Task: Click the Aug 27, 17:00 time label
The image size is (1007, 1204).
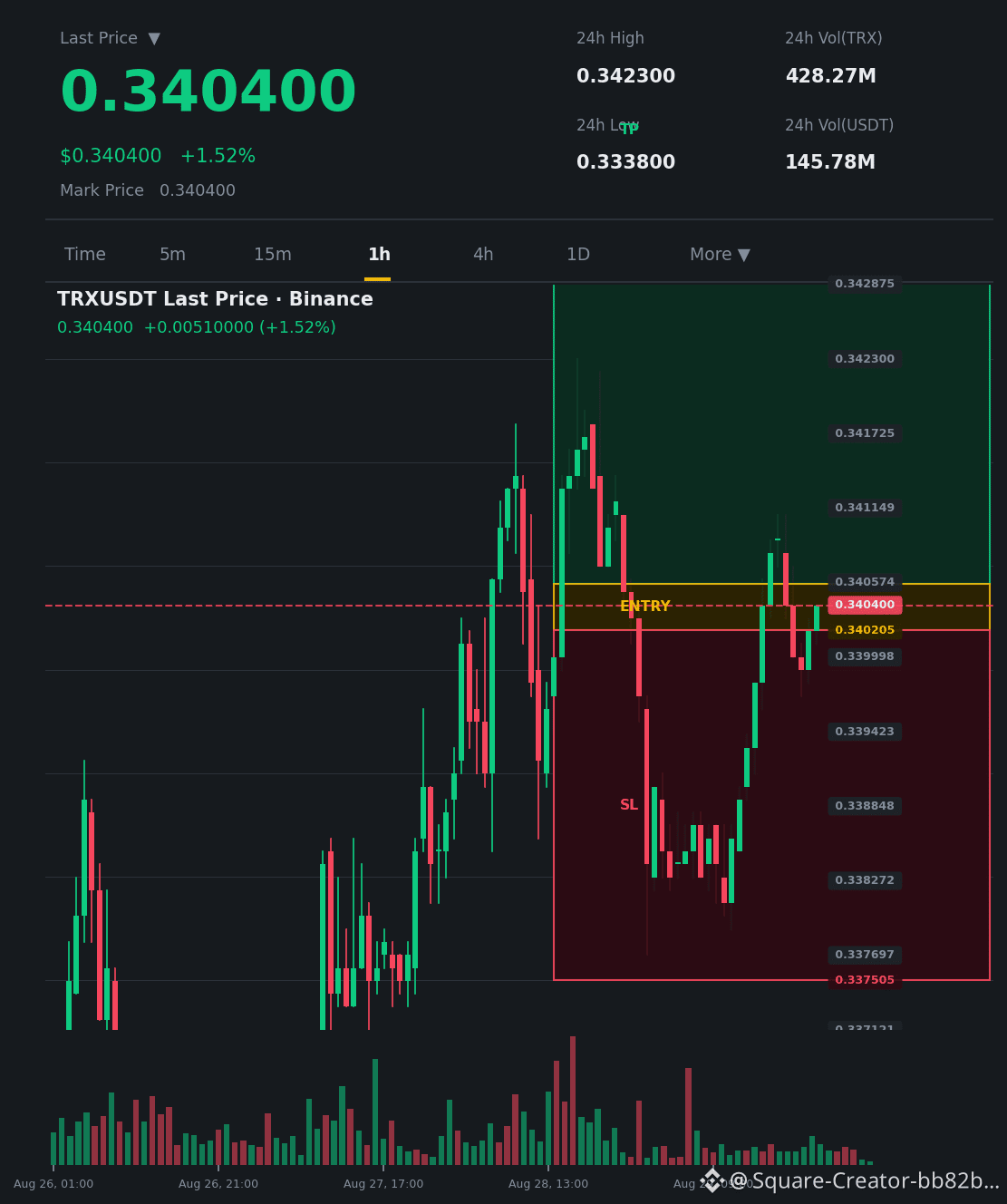Action: (x=383, y=1184)
